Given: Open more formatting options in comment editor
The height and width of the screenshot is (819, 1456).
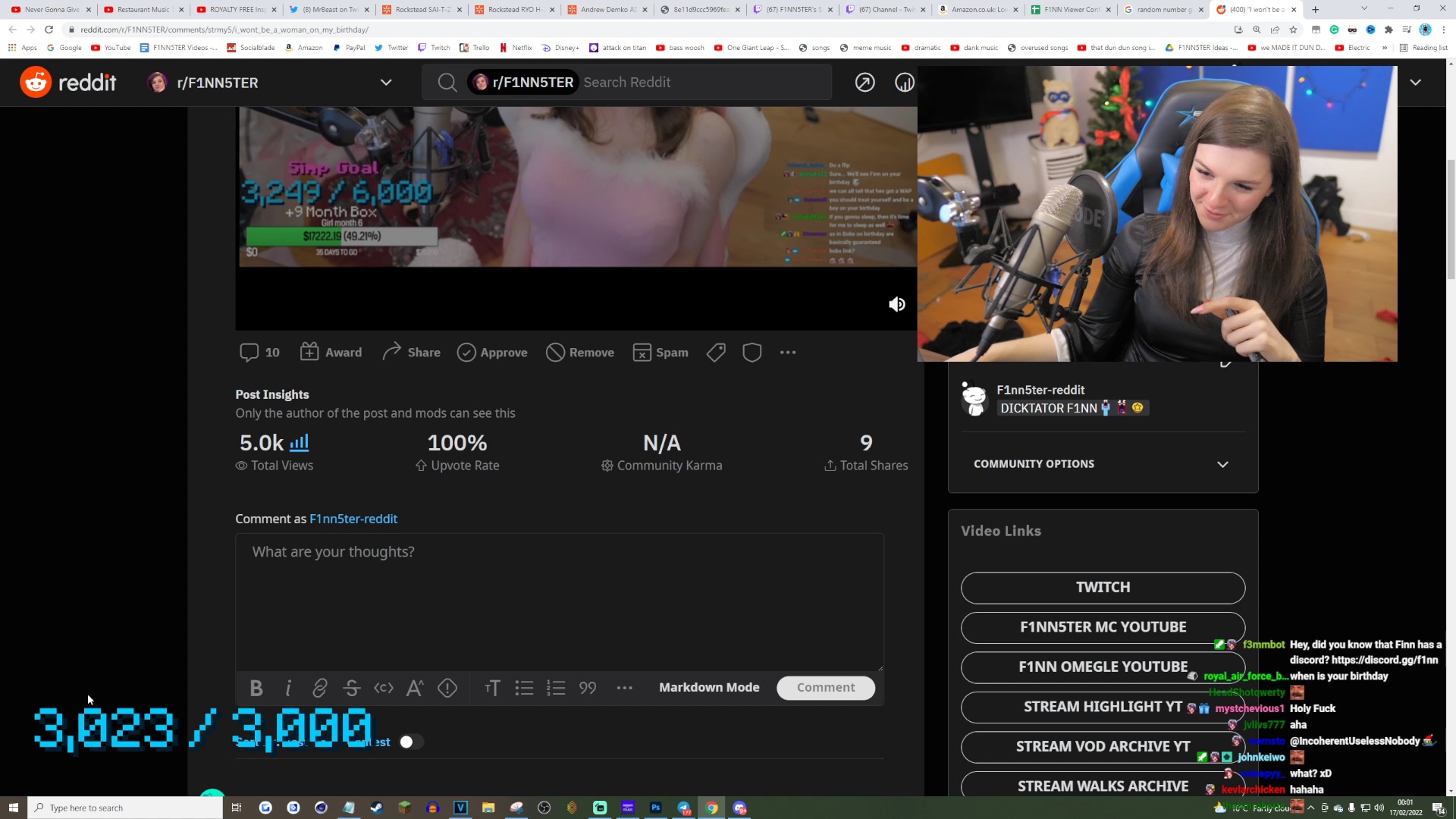Looking at the screenshot, I should (624, 688).
